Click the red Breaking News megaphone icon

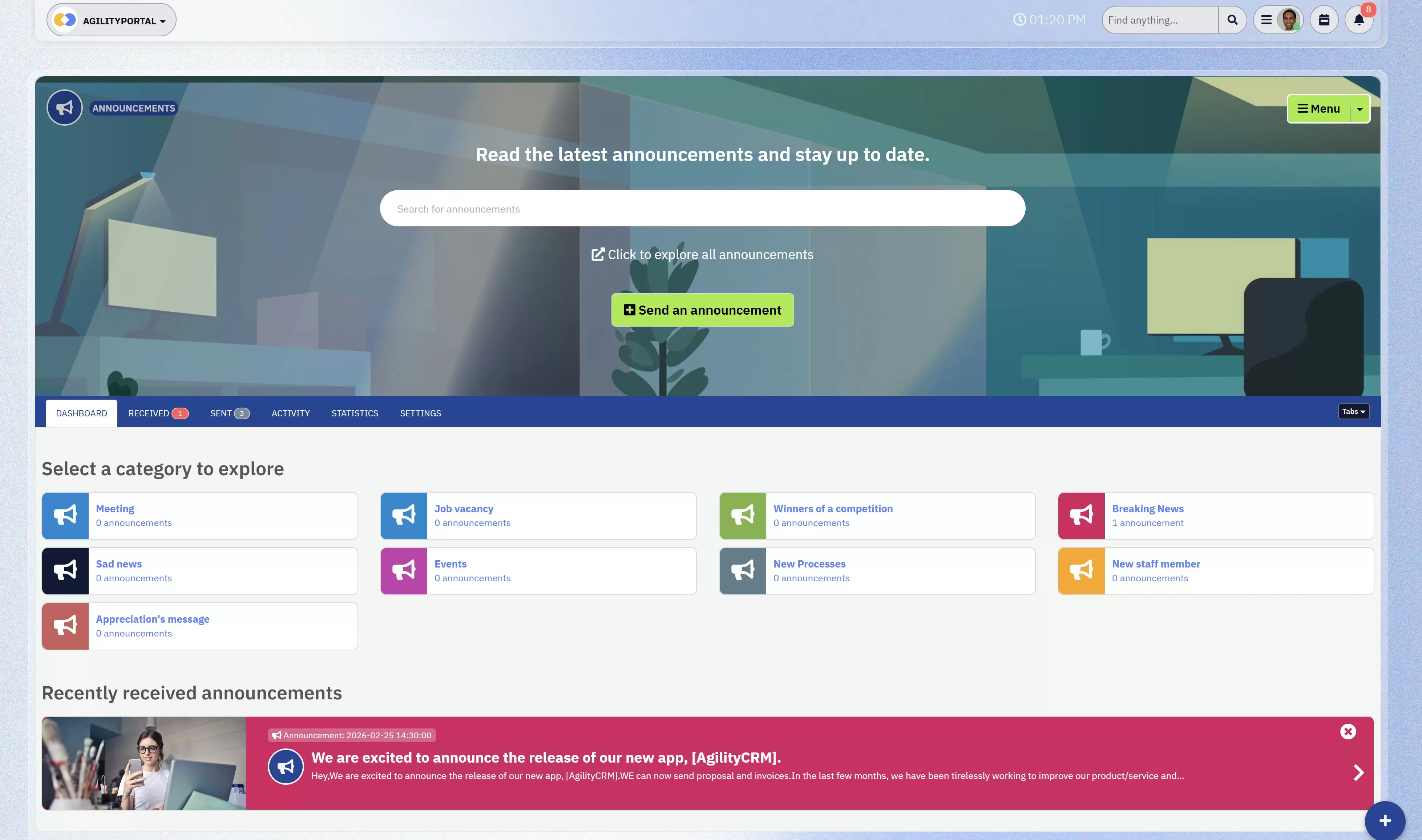[x=1081, y=516]
